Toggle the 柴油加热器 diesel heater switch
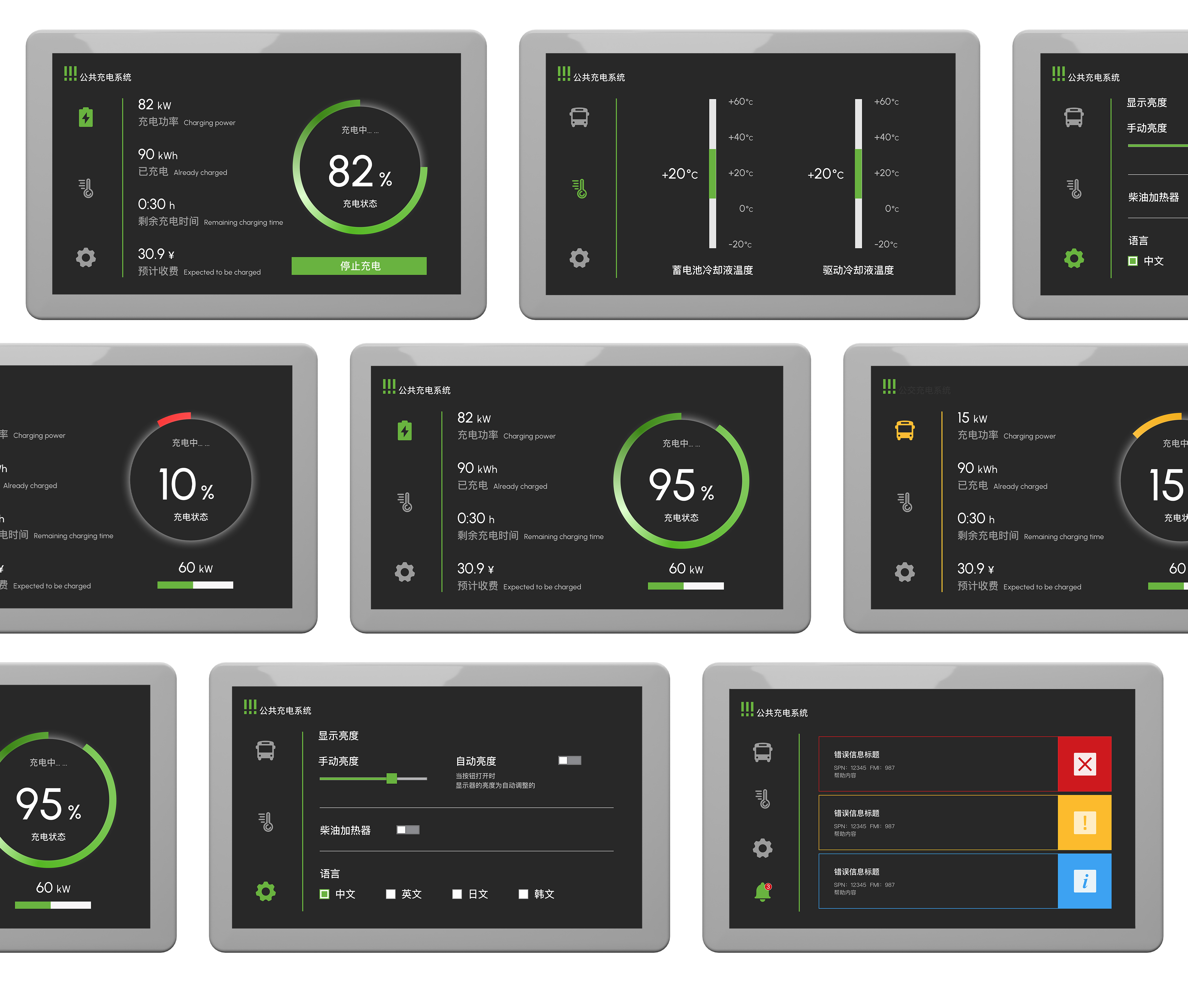This screenshot has width=1188, height=1008. coord(408,830)
